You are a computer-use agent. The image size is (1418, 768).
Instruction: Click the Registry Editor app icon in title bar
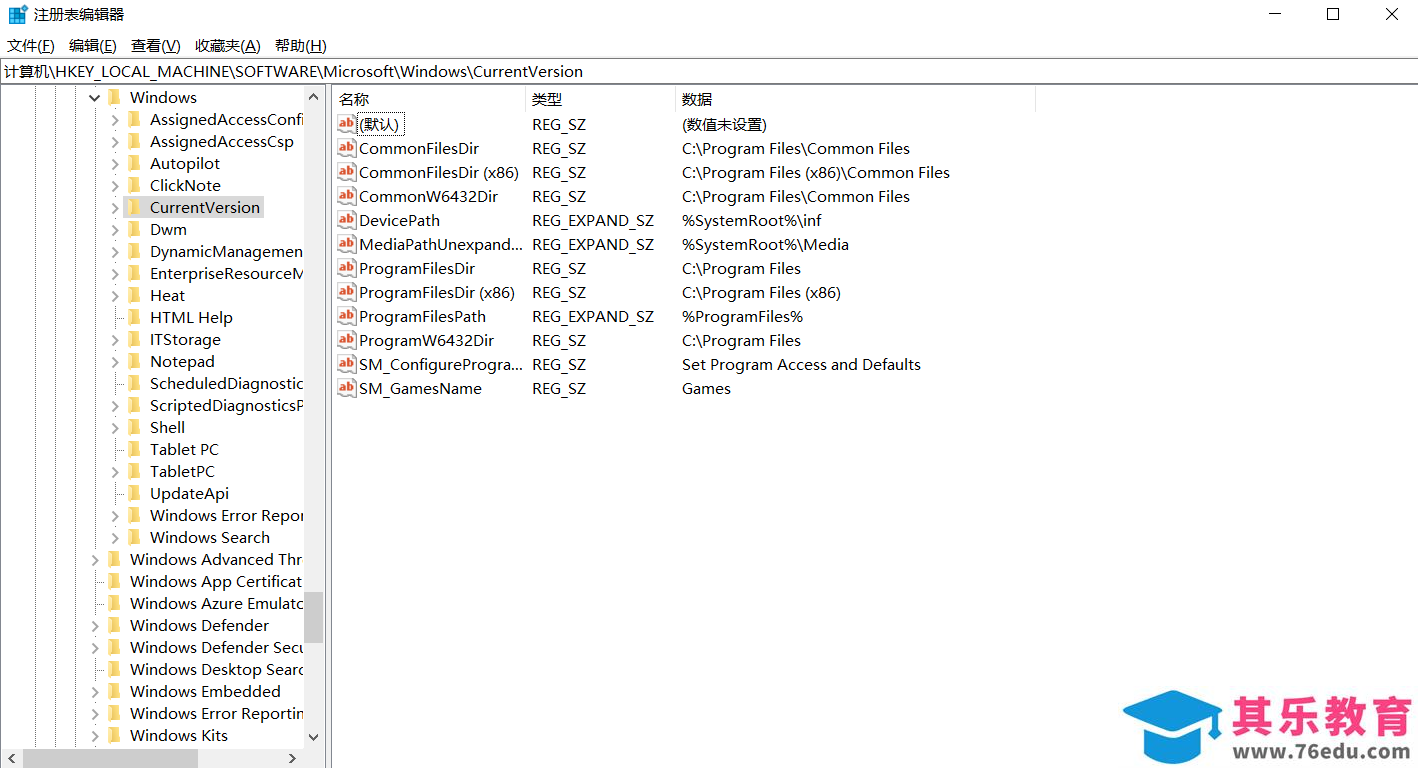tap(18, 14)
